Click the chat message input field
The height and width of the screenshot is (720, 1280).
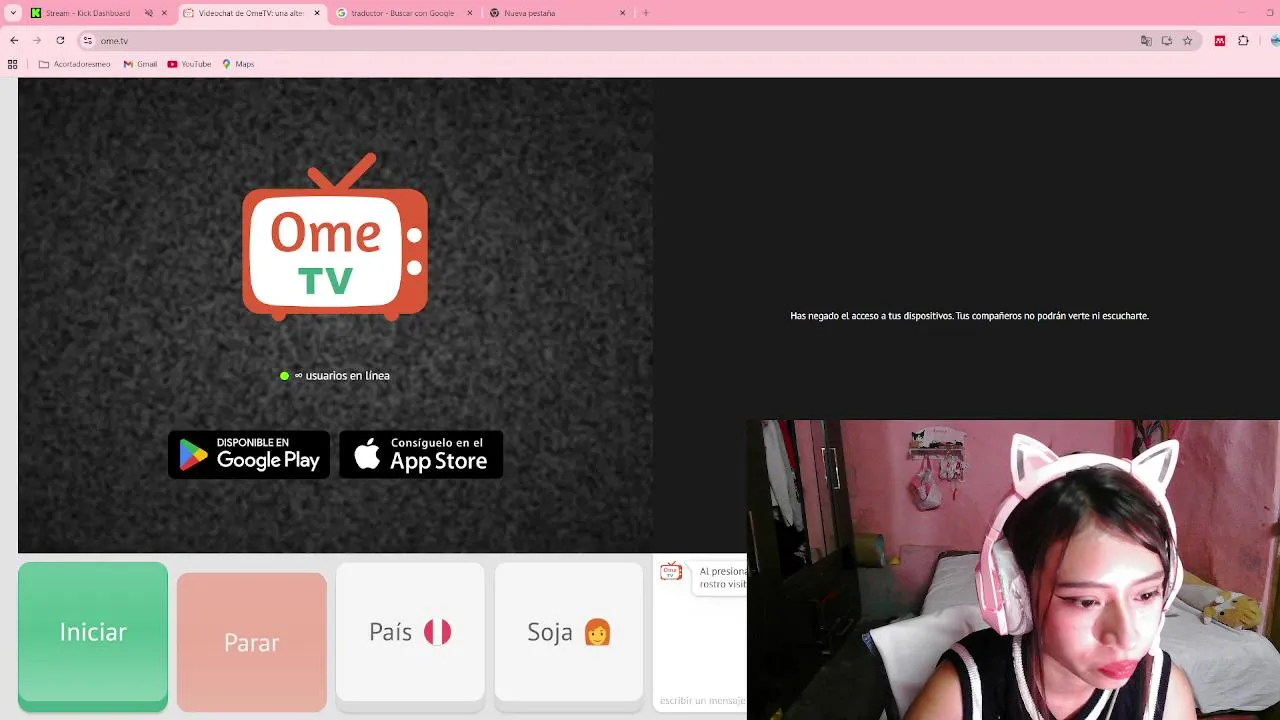[x=702, y=701]
